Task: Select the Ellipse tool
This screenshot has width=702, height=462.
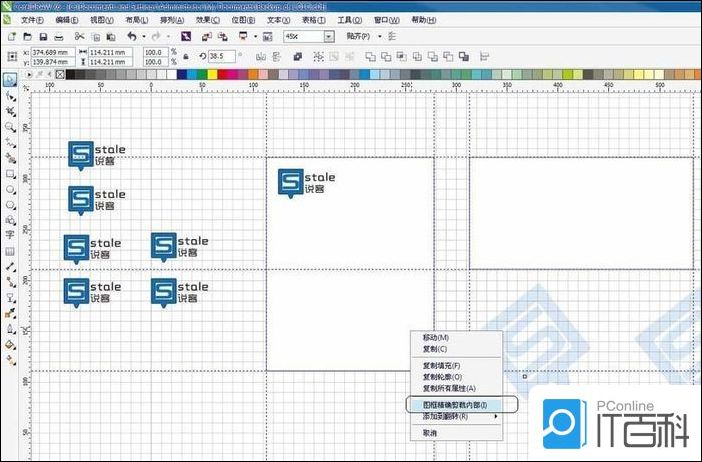Action: (x=10, y=190)
